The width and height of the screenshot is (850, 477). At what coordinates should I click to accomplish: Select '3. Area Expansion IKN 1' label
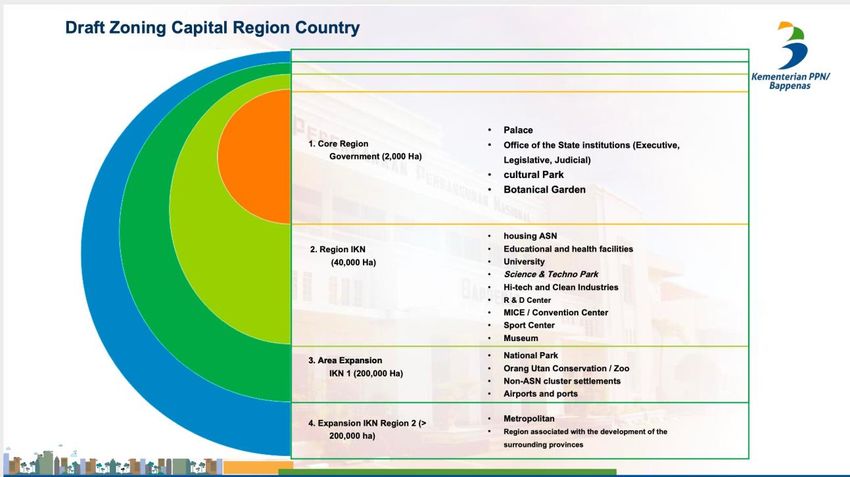(x=355, y=367)
